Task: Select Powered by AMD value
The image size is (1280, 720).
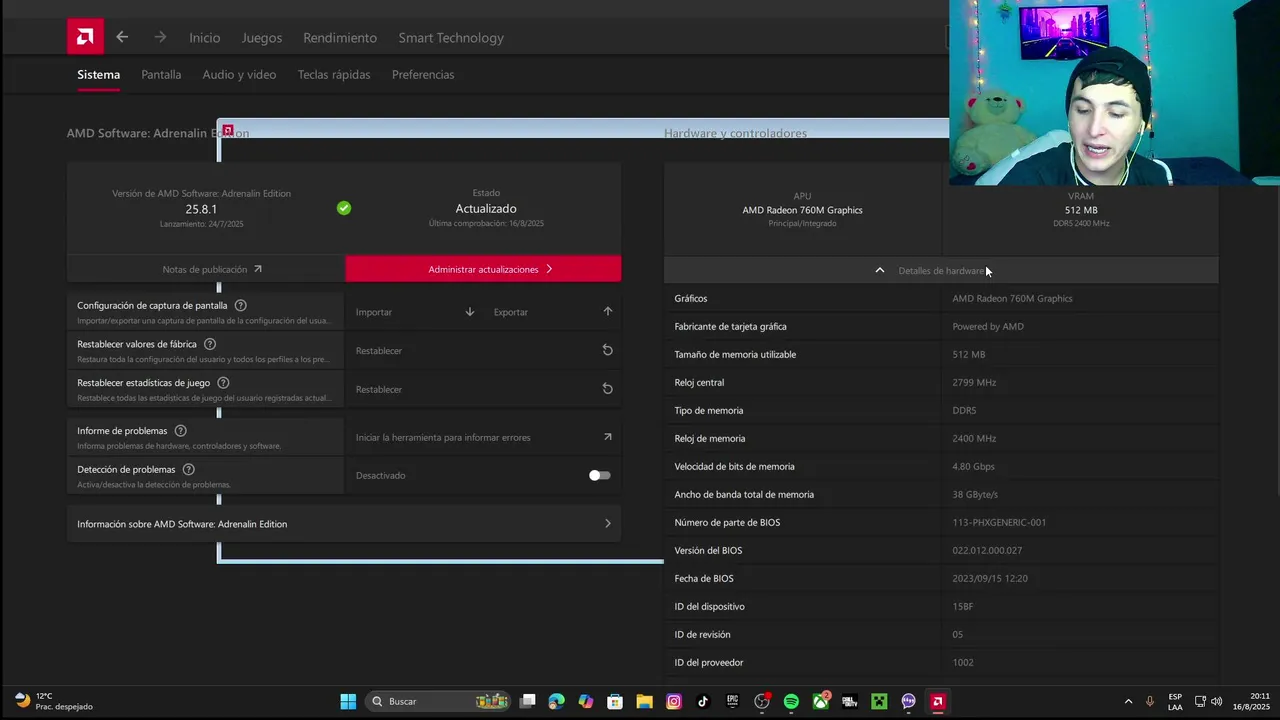Action: pyautogui.click(x=988, y=326)
